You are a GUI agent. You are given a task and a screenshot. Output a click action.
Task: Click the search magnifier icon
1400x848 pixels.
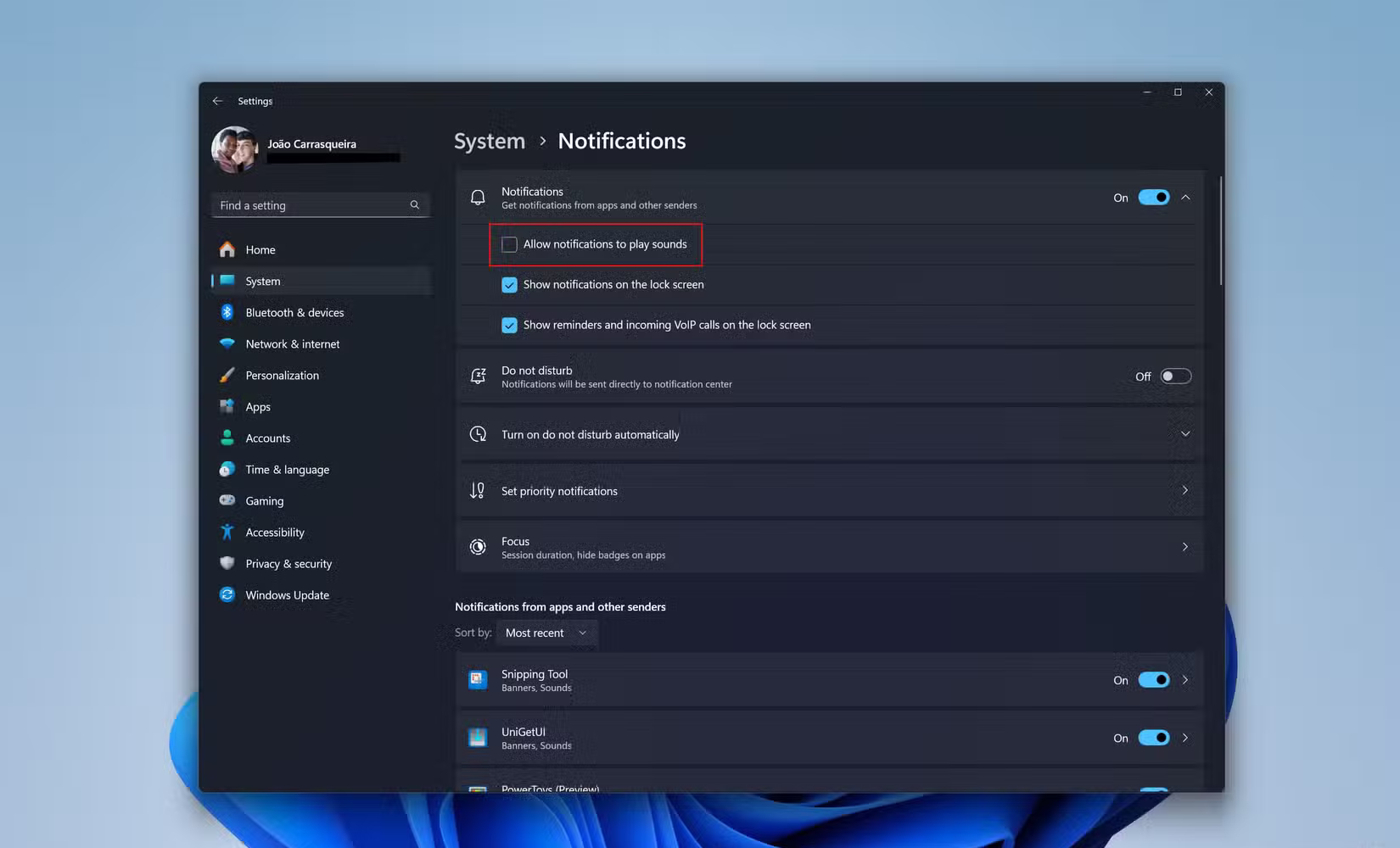pyautogui.click(x=415, y=205)
